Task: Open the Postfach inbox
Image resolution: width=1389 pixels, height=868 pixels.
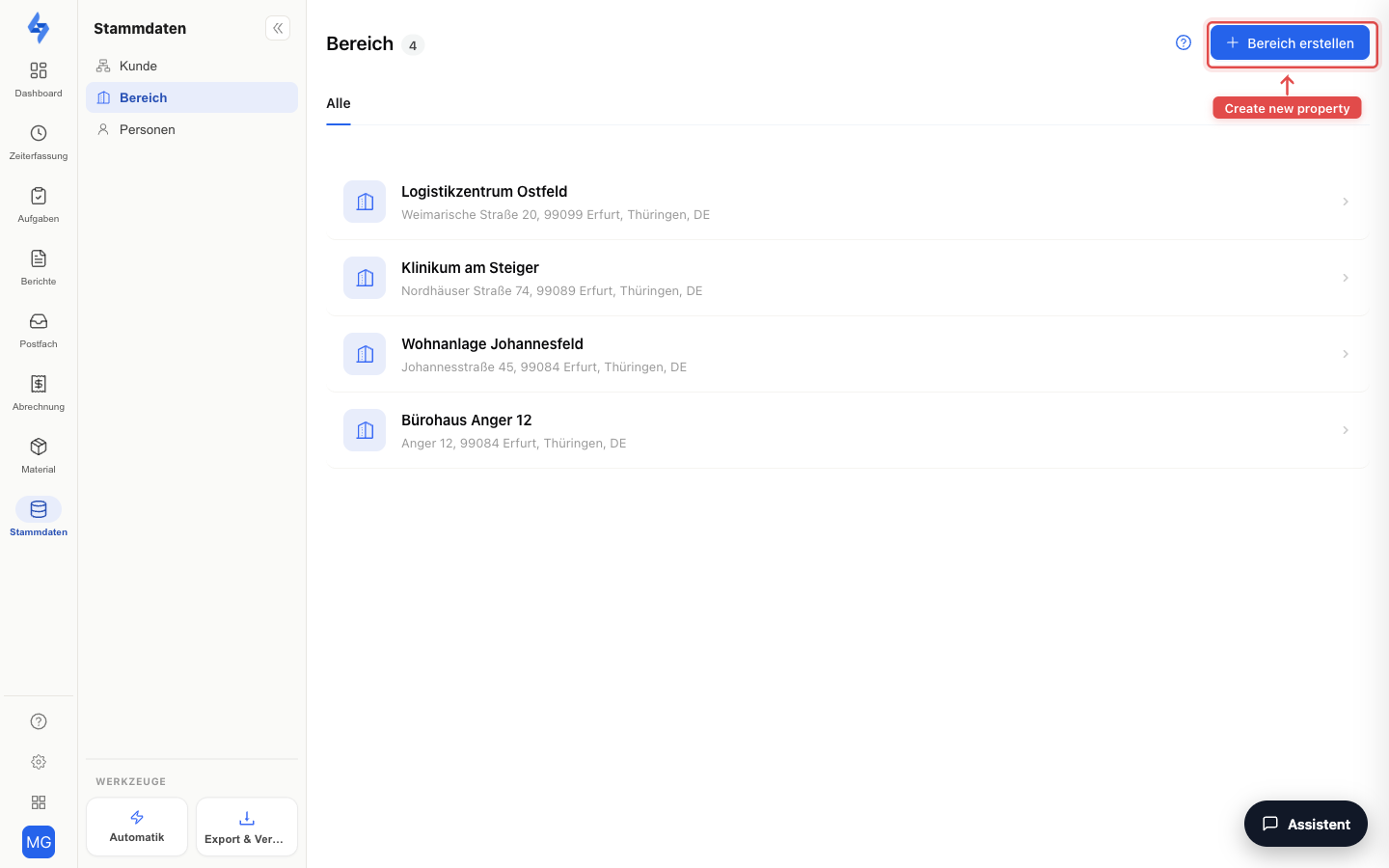Action: coord(39,330)
